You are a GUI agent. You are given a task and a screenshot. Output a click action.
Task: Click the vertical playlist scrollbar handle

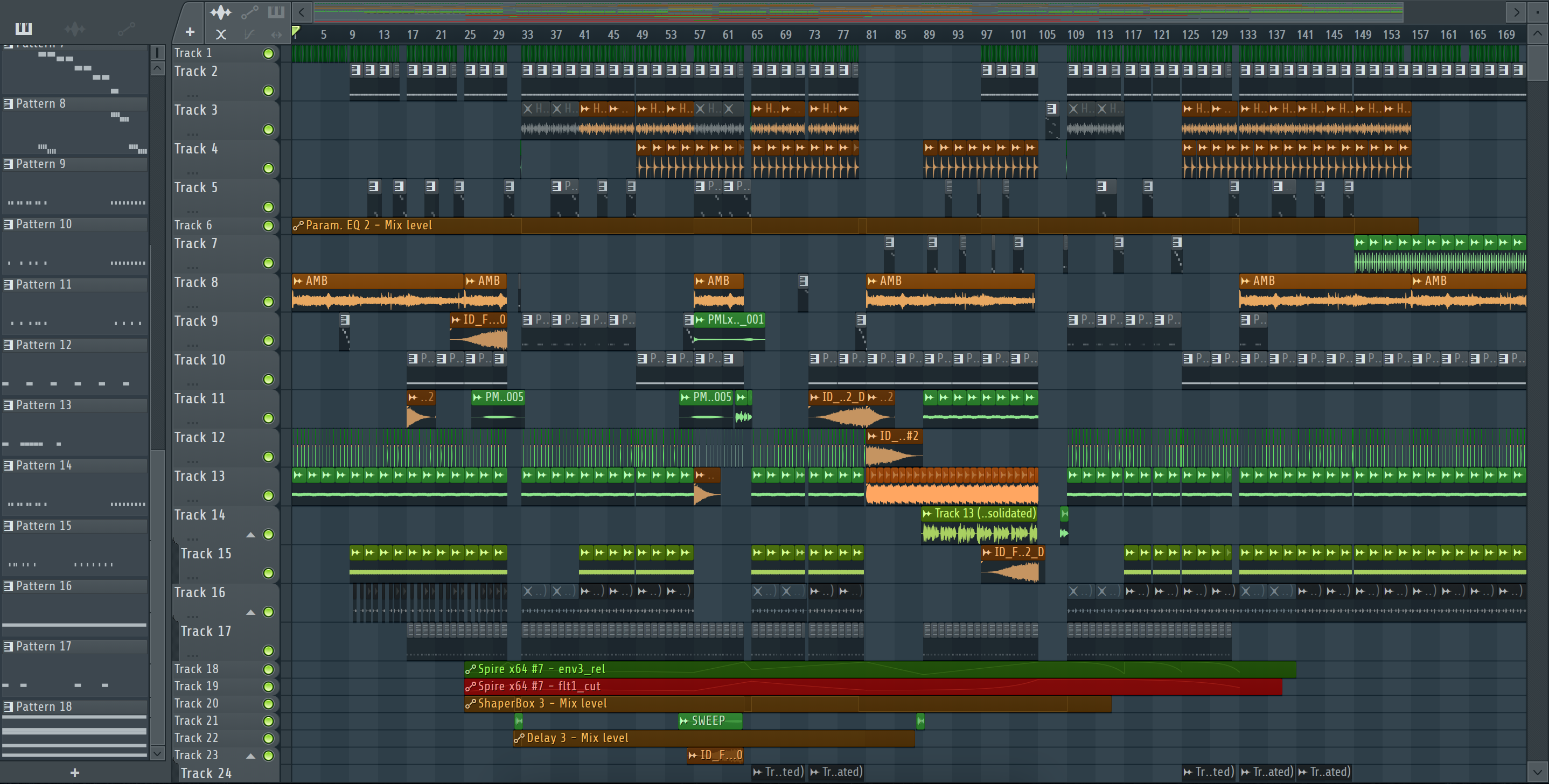pyautogui.click(x=1538, y=62)
